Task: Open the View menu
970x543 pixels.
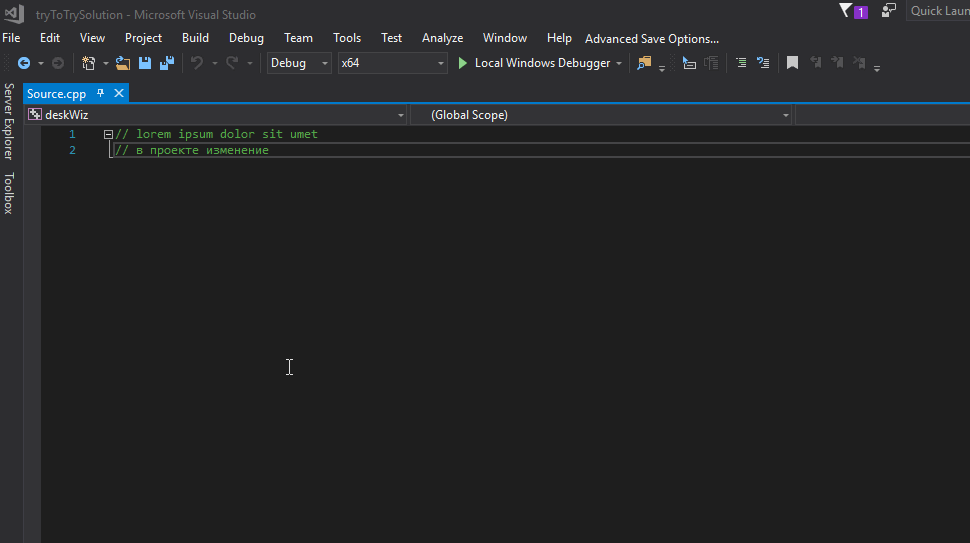Action: coord(92,38)
